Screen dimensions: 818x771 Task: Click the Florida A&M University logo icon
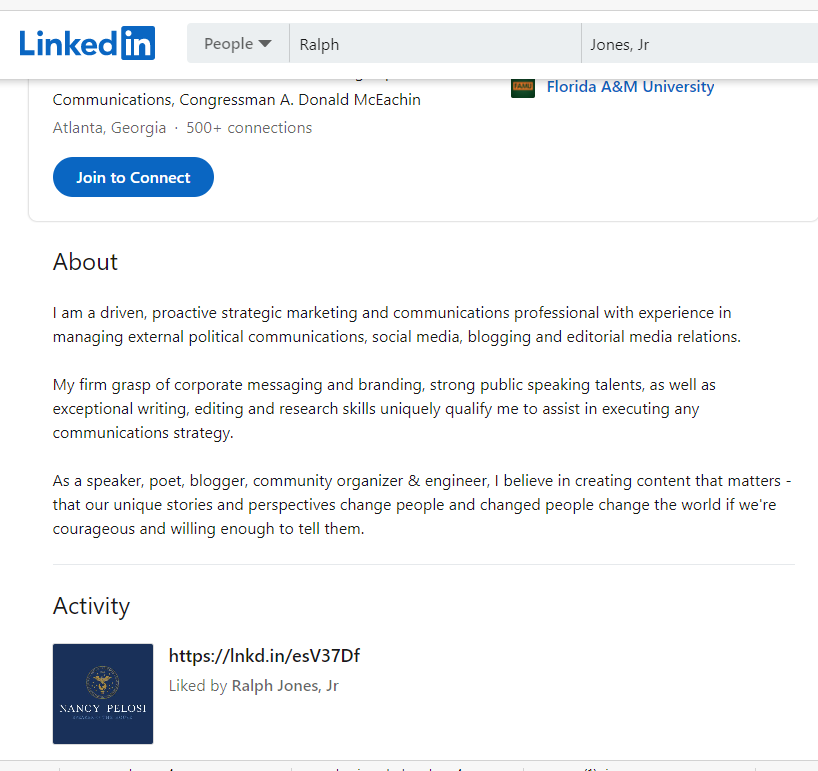click(523, 87)
